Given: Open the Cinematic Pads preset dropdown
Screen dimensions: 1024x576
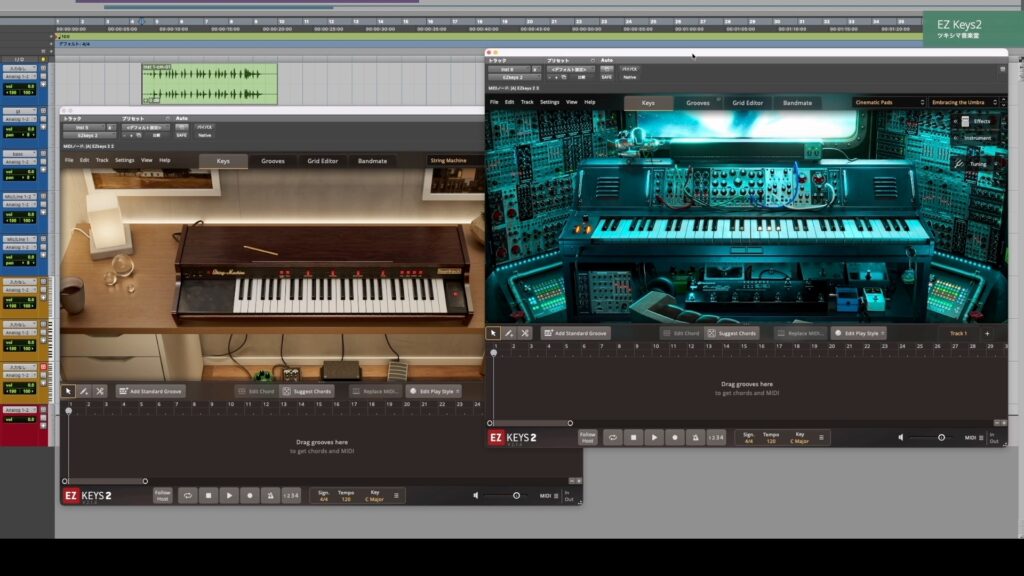Looking at the screenshot, I should (889, 102).
